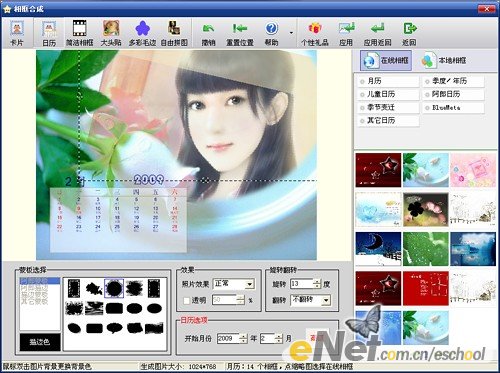This screenshot has height=373, width=500.
Task: Switch to the 在线相框 online frames tab
Action: [x=386, y=60]
